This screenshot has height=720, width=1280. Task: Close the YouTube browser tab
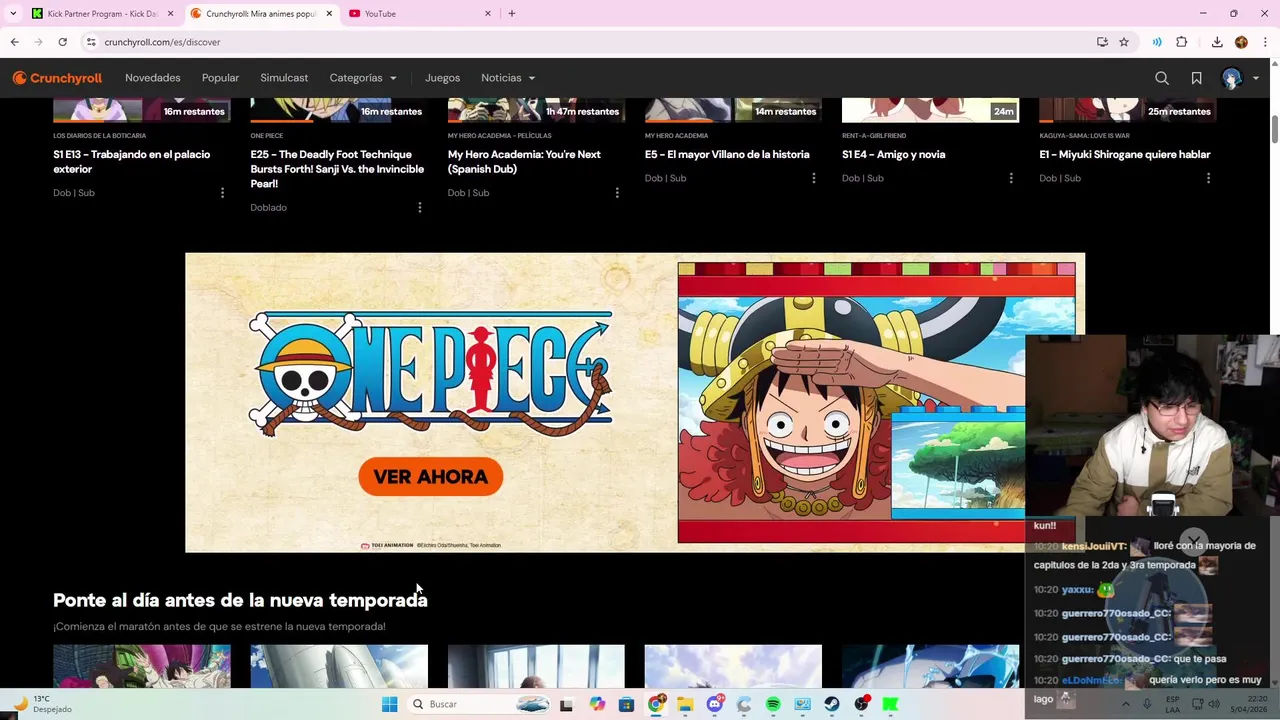(488, 14)
